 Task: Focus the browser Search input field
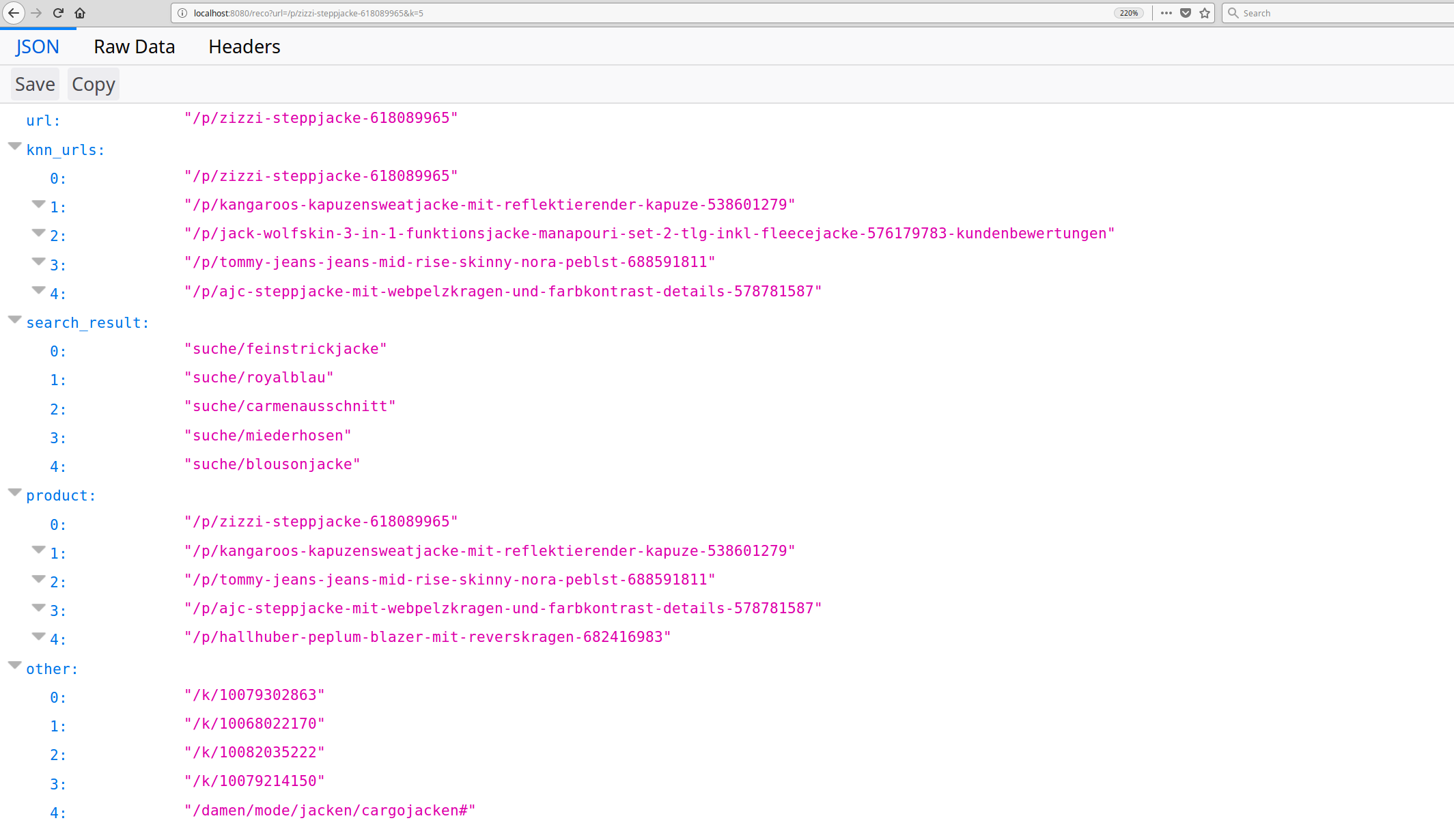[1339, 13]
